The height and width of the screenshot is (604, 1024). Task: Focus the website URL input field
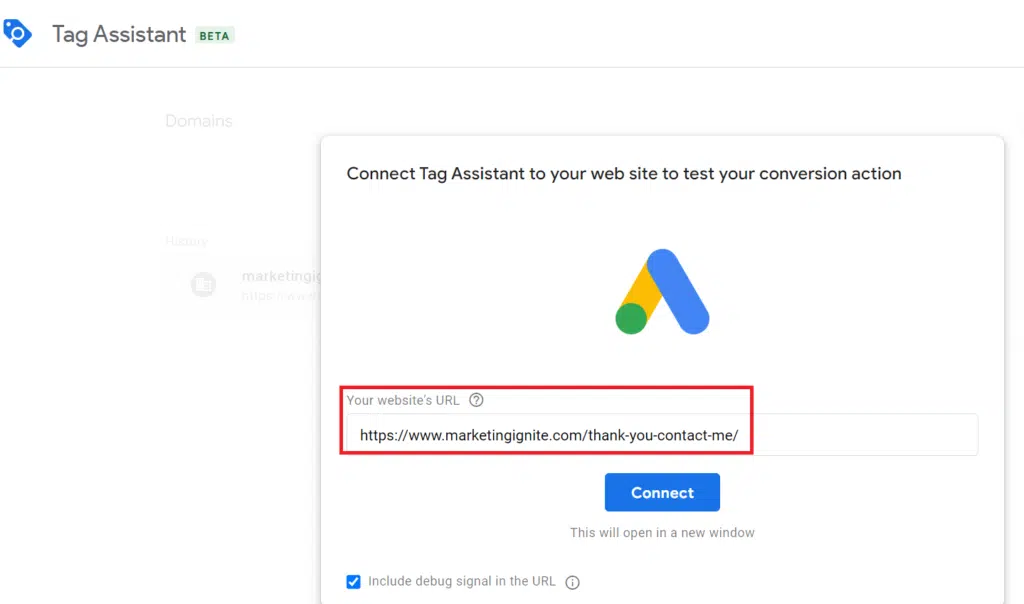(660, 435)
